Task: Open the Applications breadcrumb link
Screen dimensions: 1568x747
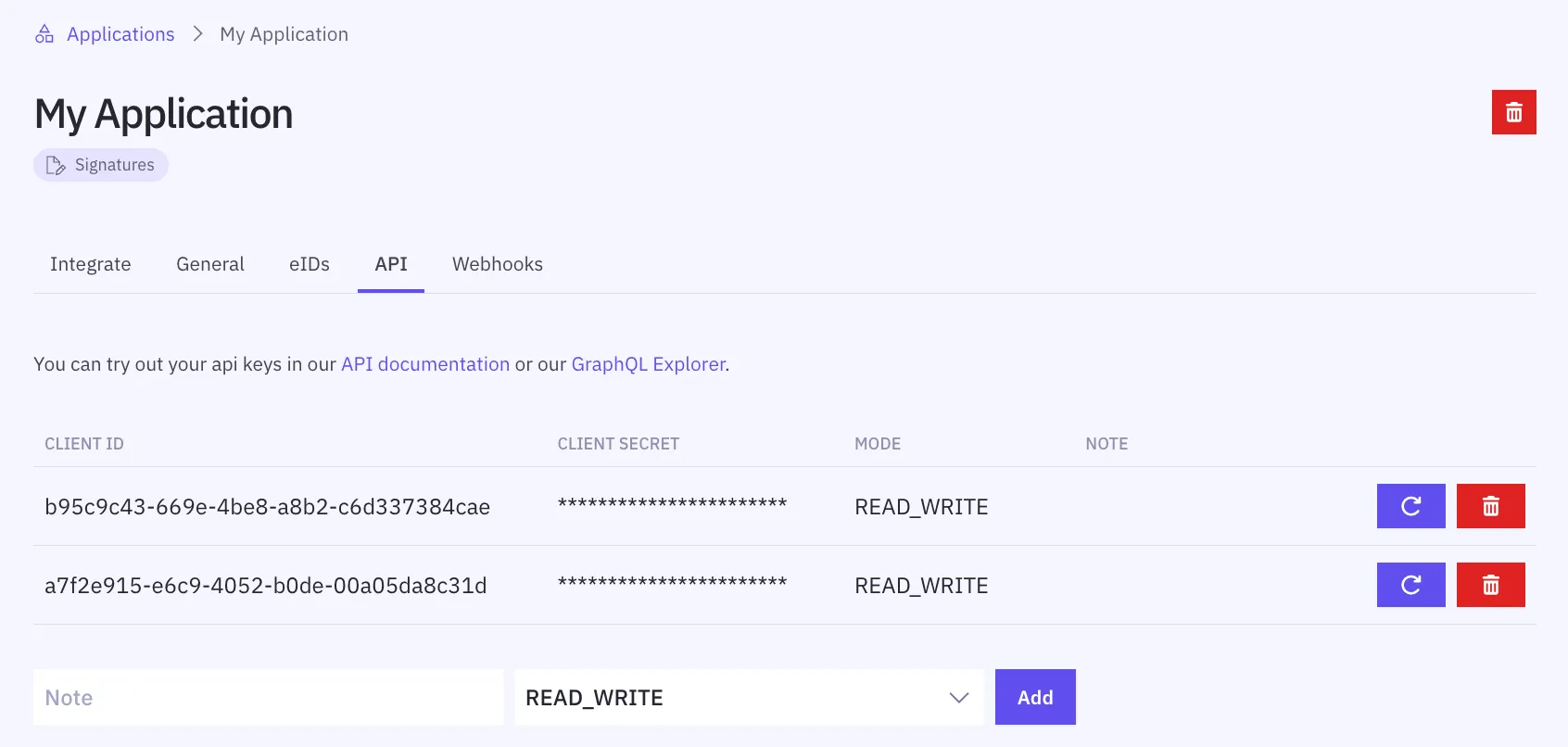Action: (x=120, y=34)
